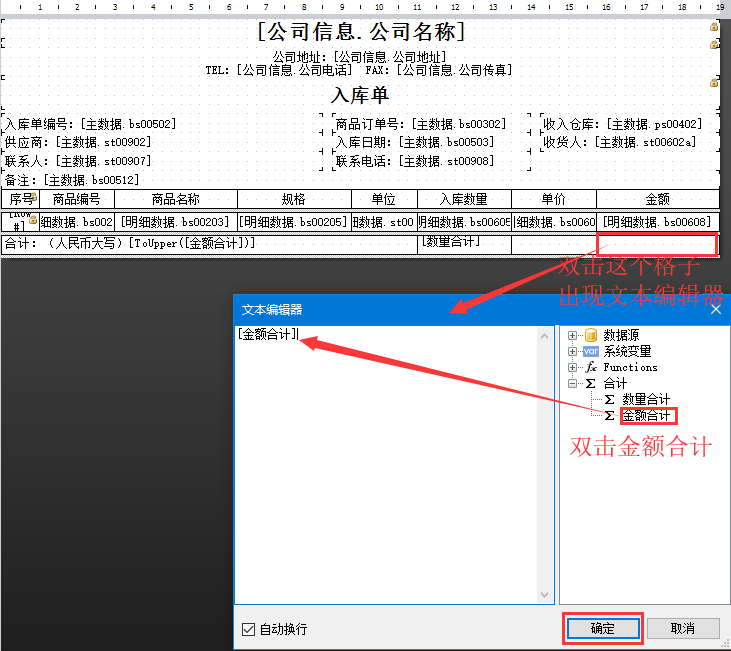Select the 金额合计 item in the tree

pyautogui.click(x=647, y=415)
